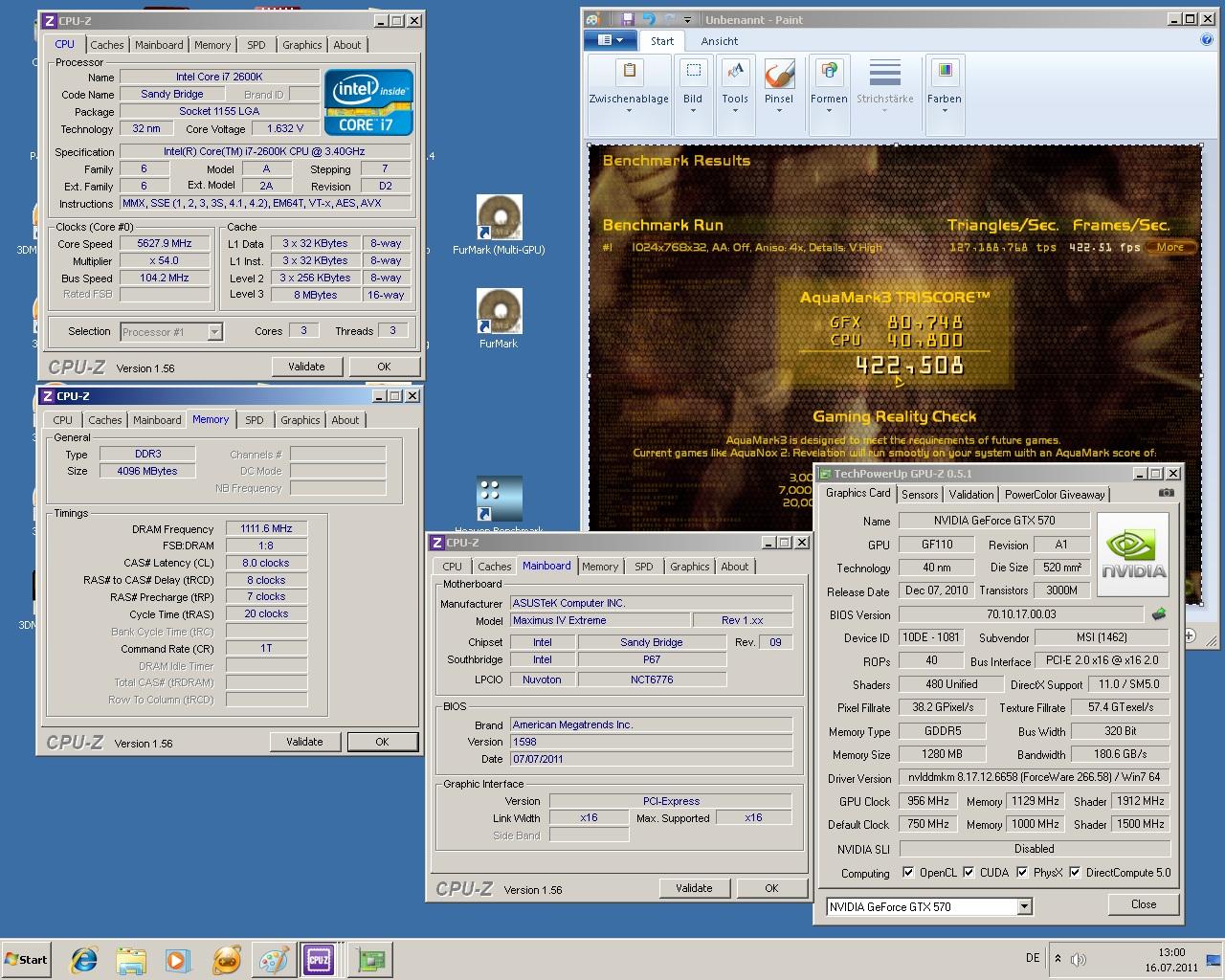1225x980 pixels.
Task: Click Validate in the CPU-Z Mainboard window
Action: pyautogui.click(x=694, y=888)
